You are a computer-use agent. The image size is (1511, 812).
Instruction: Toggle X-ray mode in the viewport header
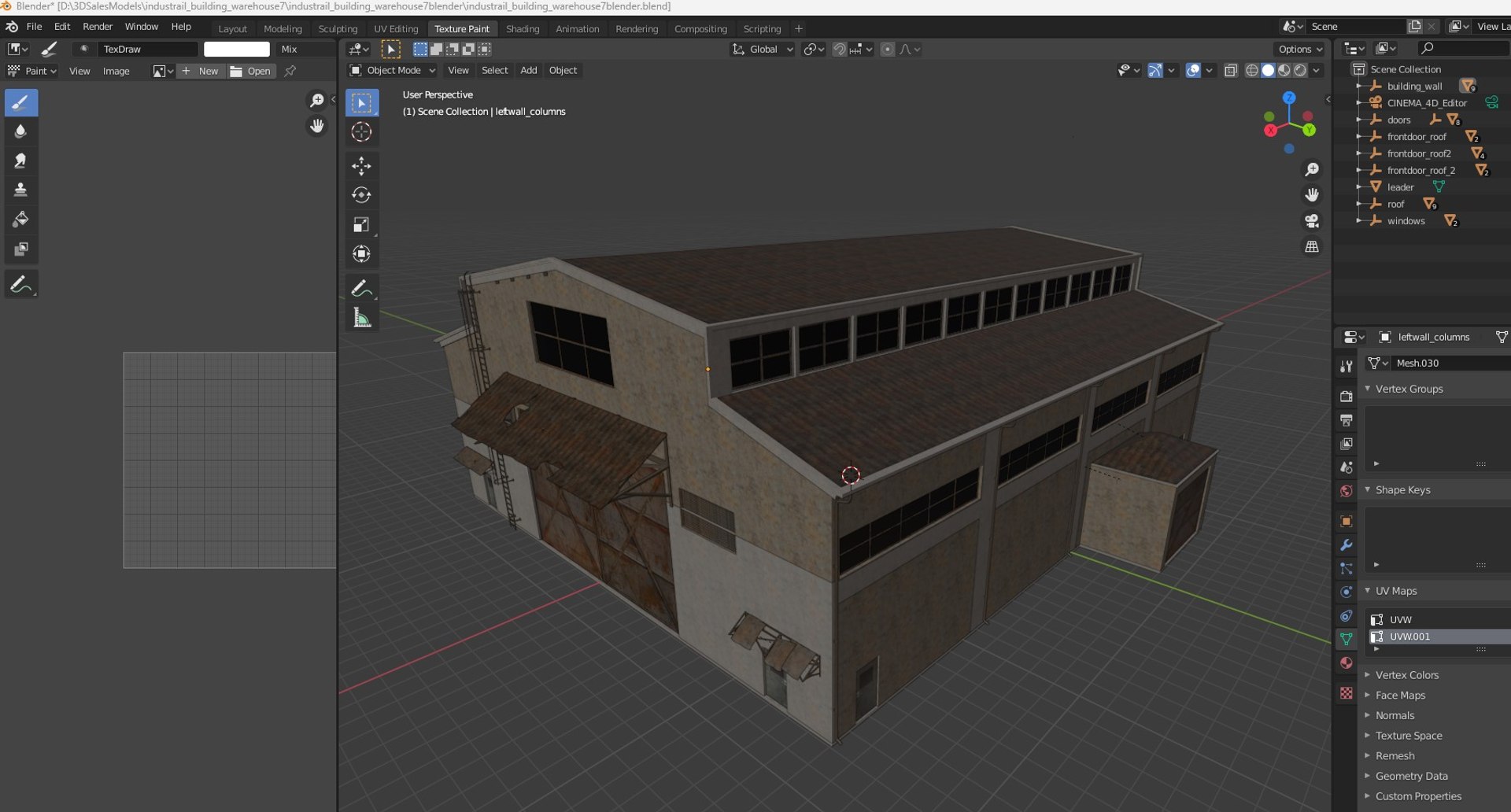point(1231,70)
